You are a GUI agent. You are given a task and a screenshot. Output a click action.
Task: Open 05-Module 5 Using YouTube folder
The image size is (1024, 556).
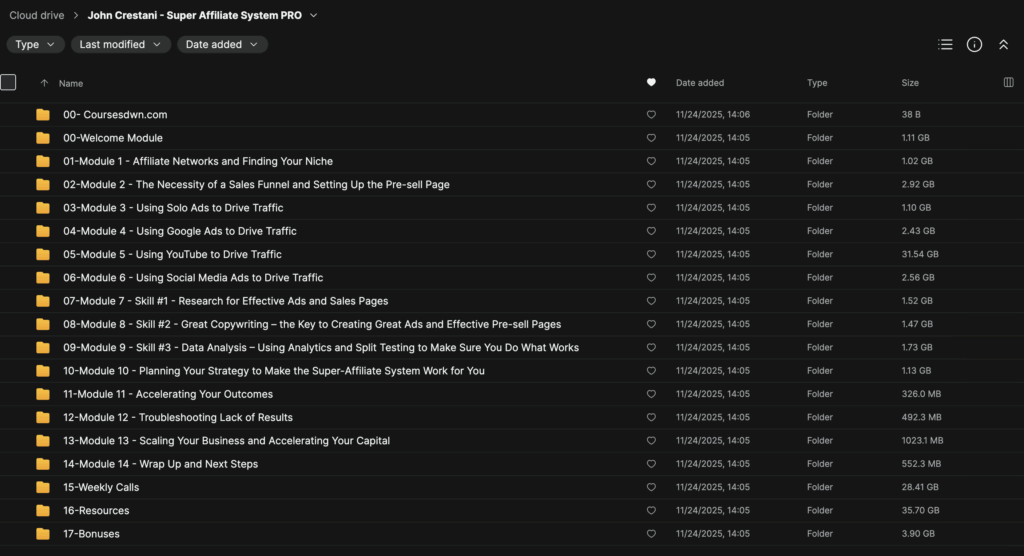(x=172, y=254)
